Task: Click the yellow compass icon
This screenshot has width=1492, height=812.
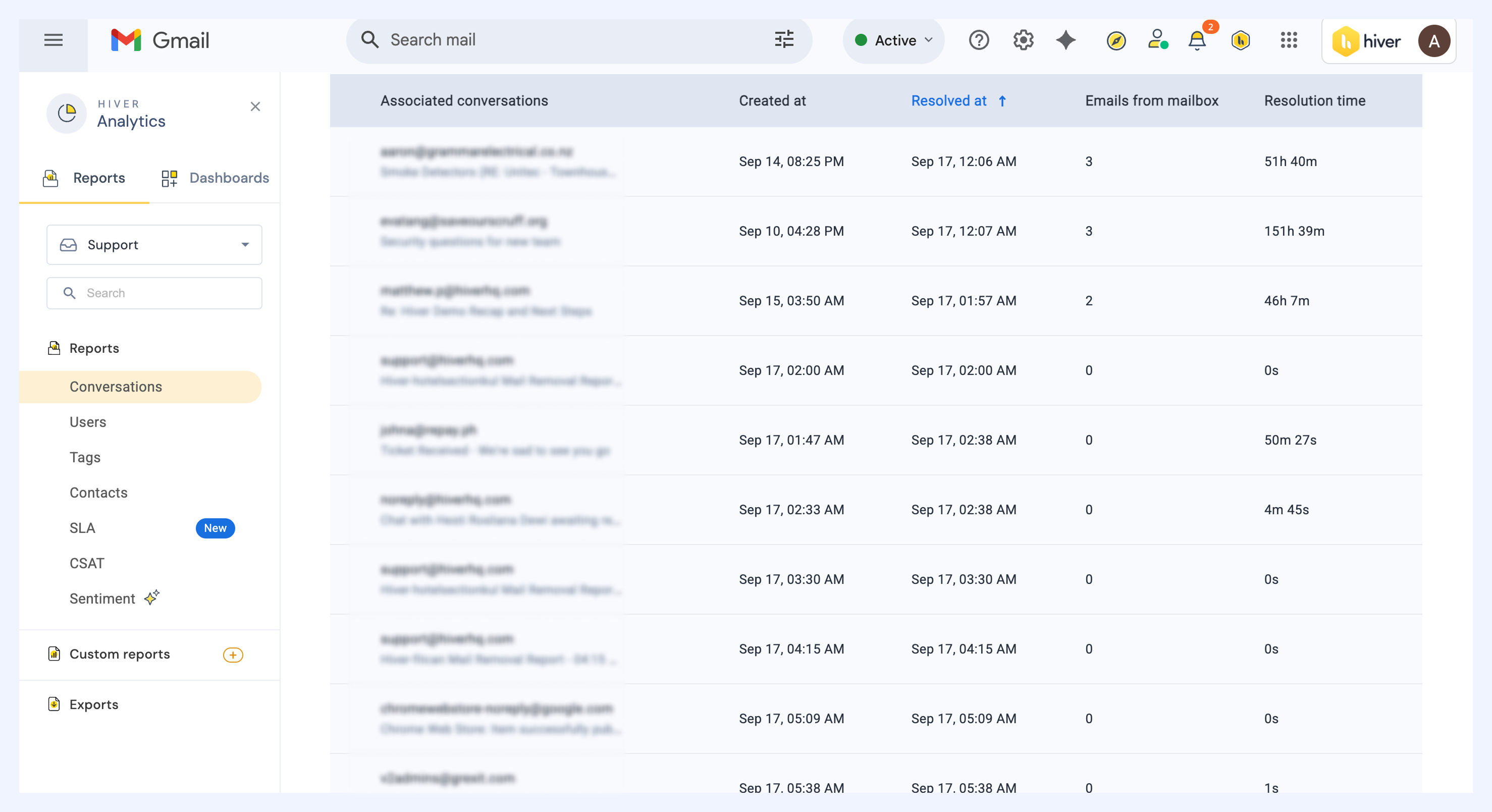Action: (x=1115, y=40)
